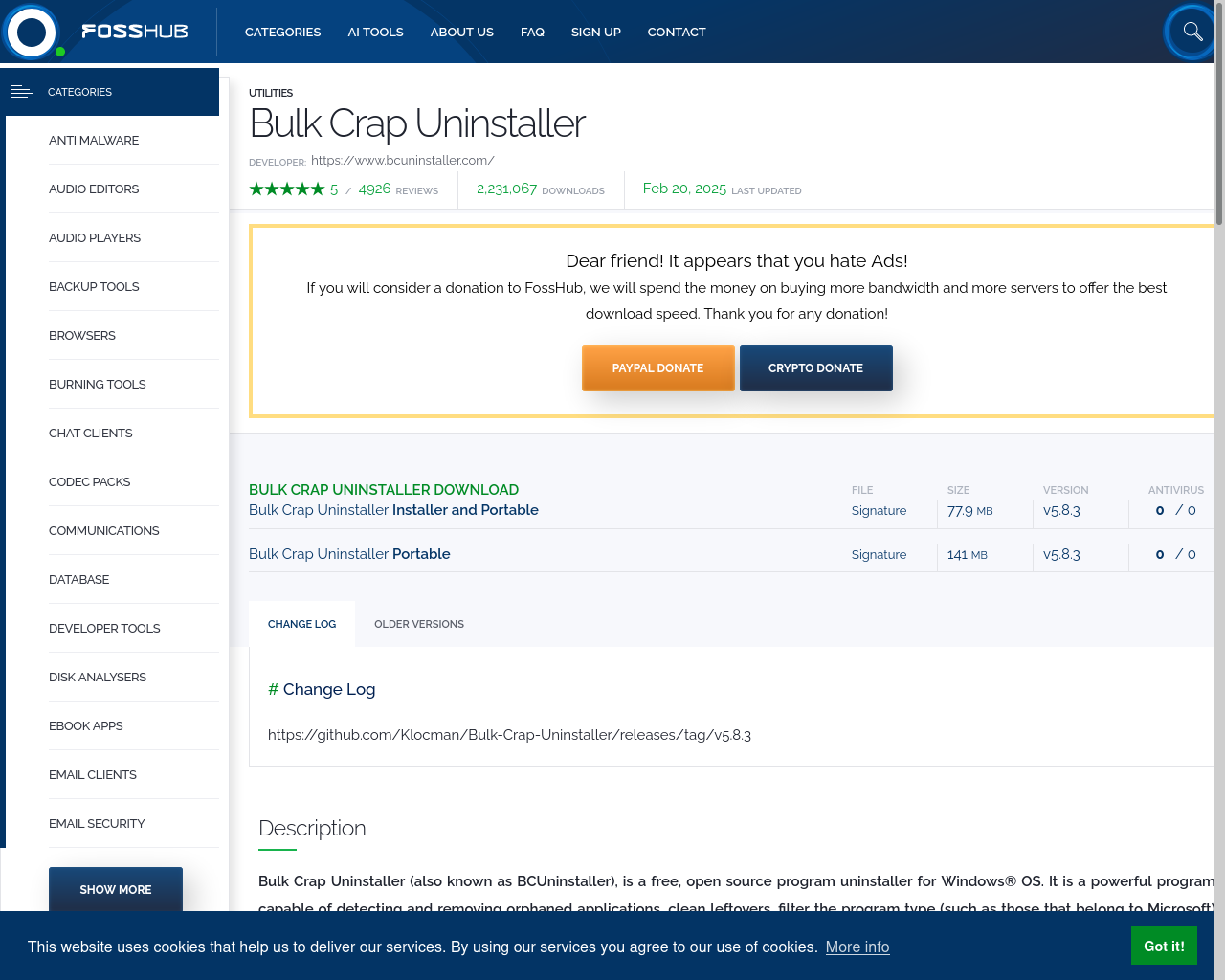
Task: Click the 77.9 MB size value
Action: pyautogui.click(x=969, y=511)
